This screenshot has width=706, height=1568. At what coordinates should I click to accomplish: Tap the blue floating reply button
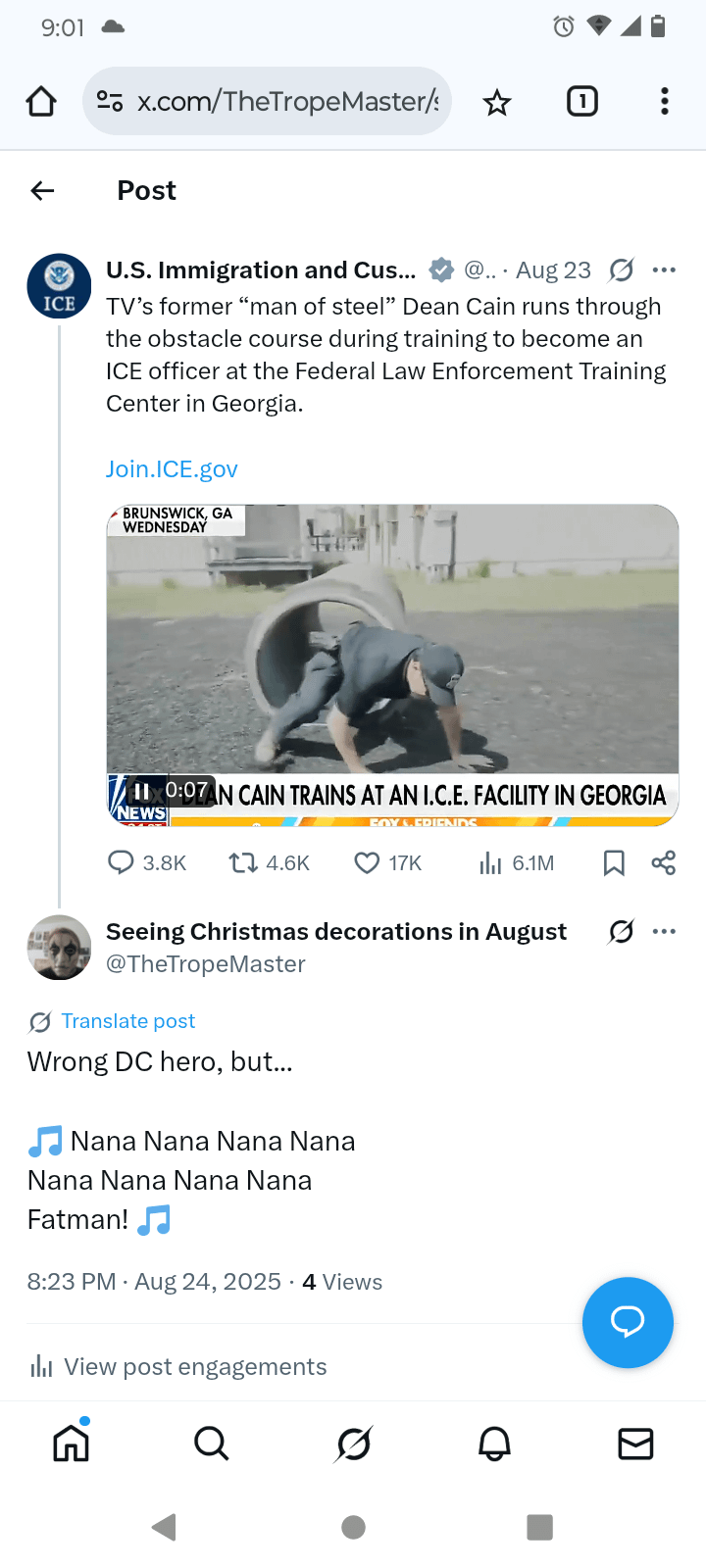pos(628,1322)
